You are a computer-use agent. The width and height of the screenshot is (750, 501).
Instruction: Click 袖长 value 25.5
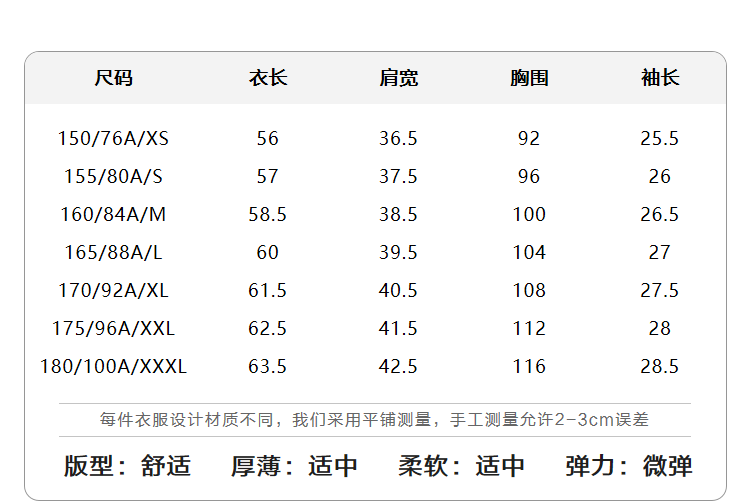pos(660,139)
